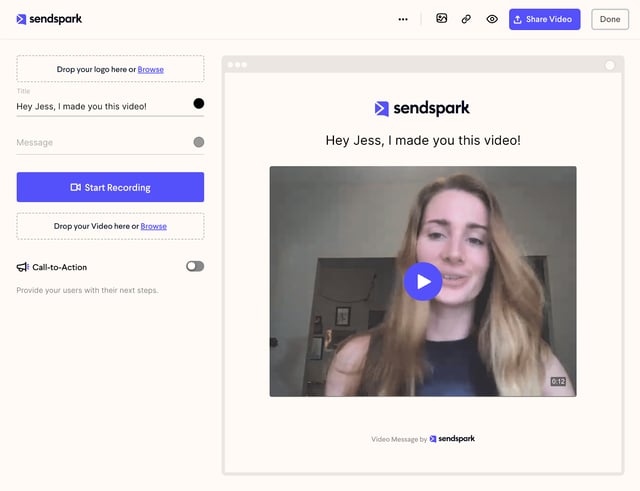Click the Start Recording button
This screenshot has width=640, height=491.
110,187
